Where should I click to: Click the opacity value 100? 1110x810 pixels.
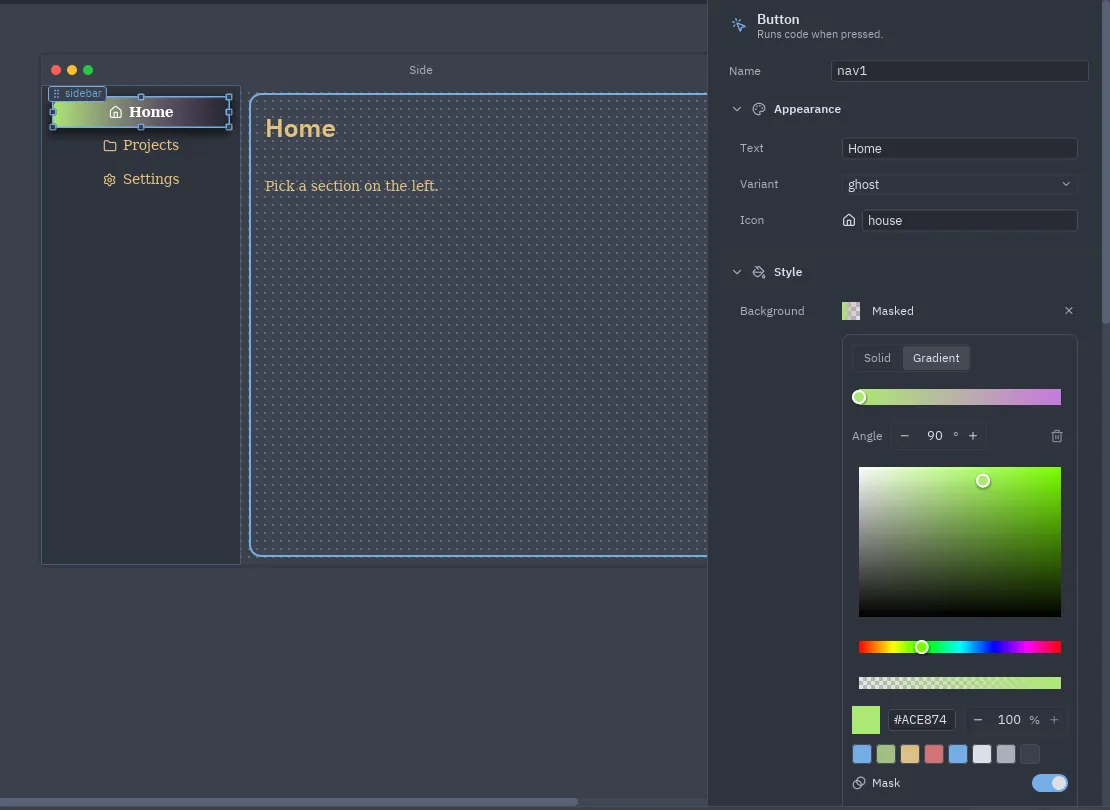tap(1009, 720)
